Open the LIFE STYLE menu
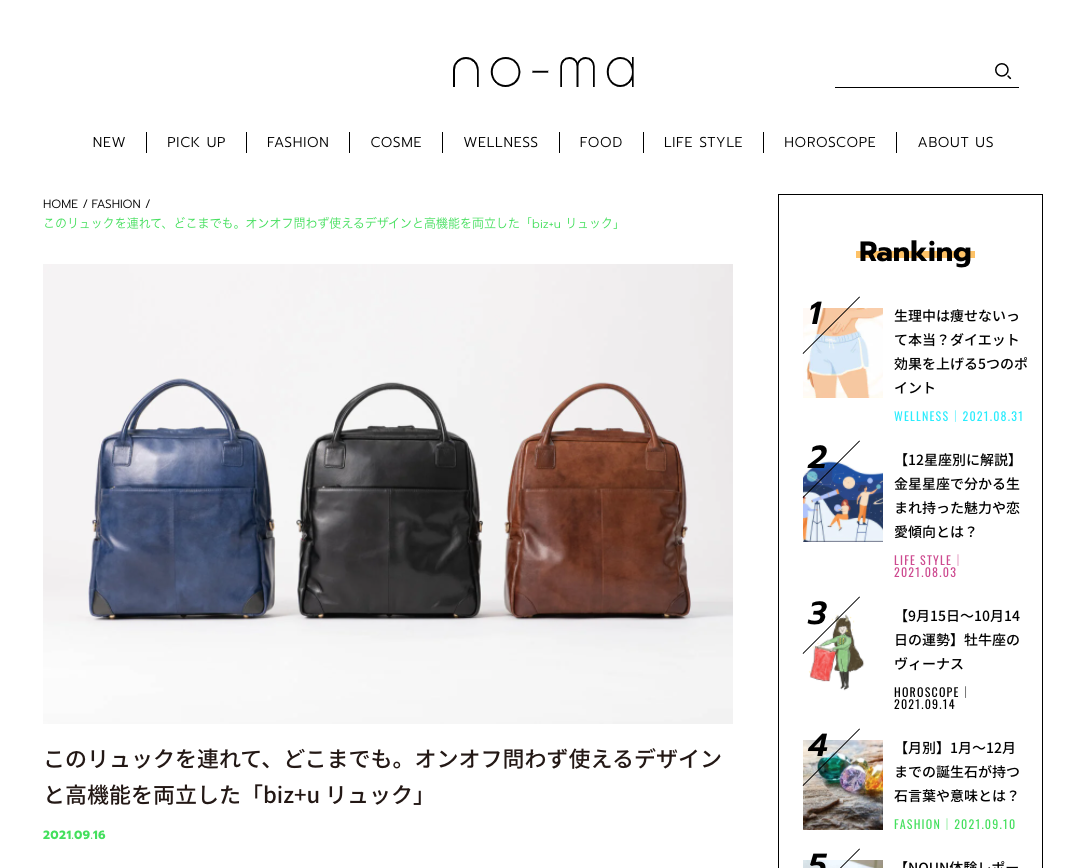1076x868 pixels. coord(703,142)
